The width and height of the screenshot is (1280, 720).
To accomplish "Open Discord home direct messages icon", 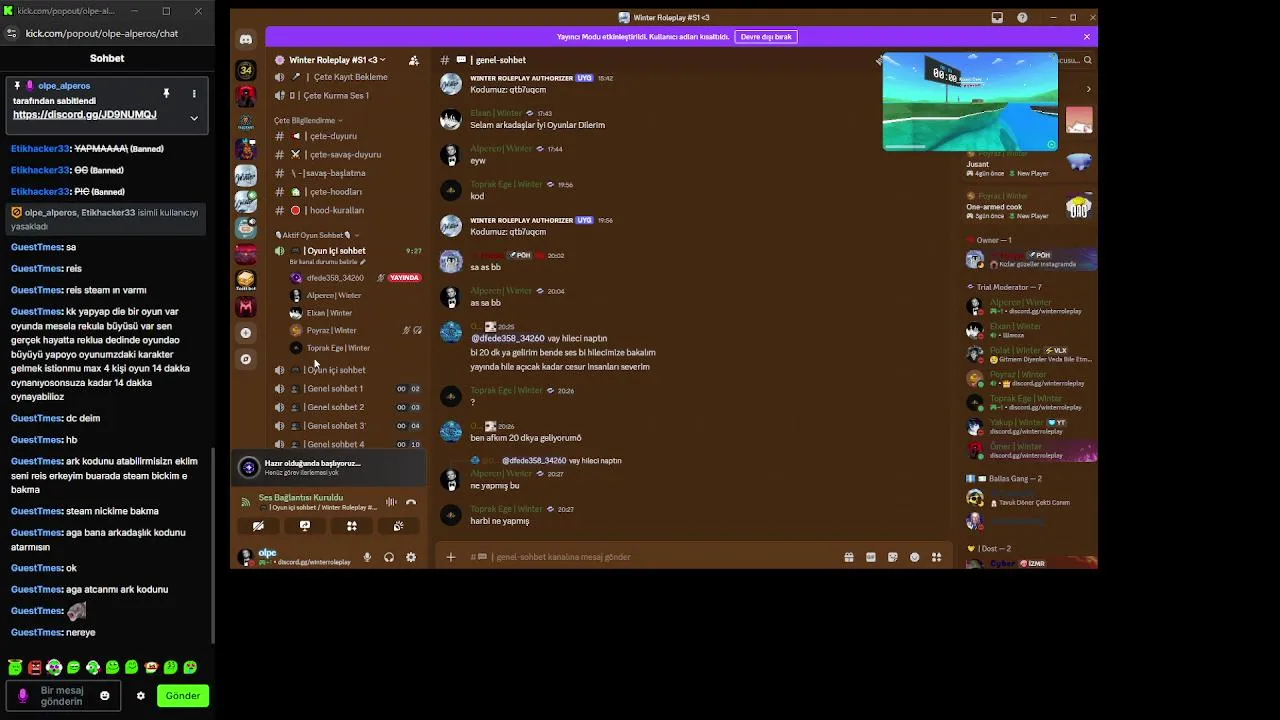I will pyautogui.click(x=246, y=39).
